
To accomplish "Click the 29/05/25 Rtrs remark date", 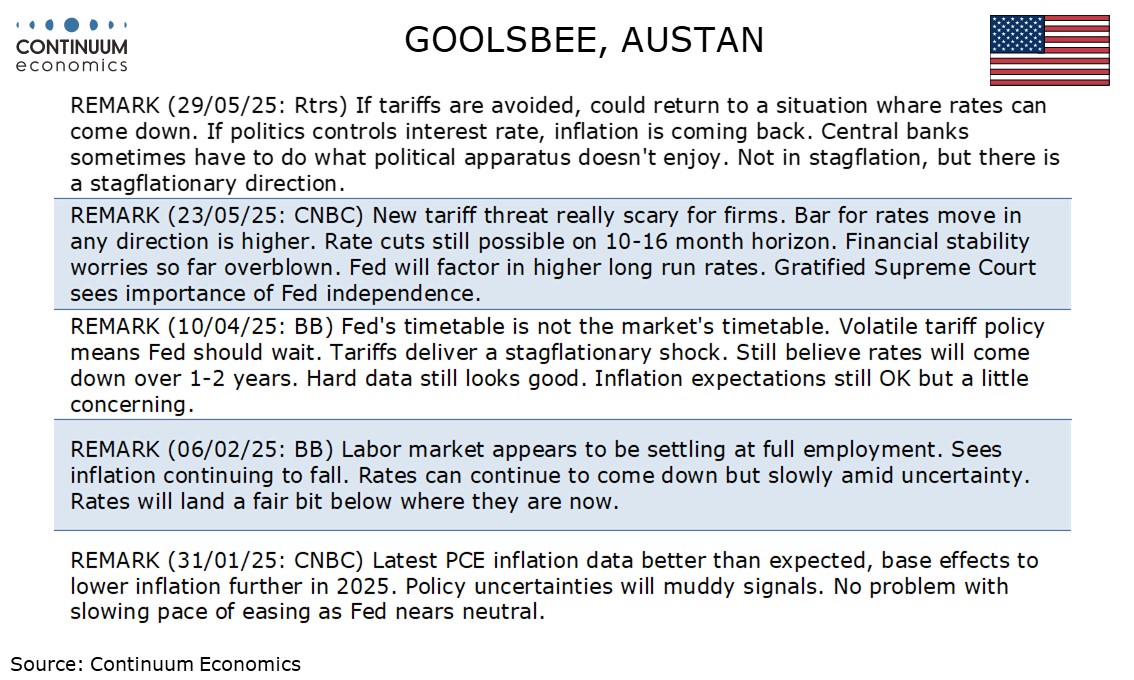I will (259, 106).
